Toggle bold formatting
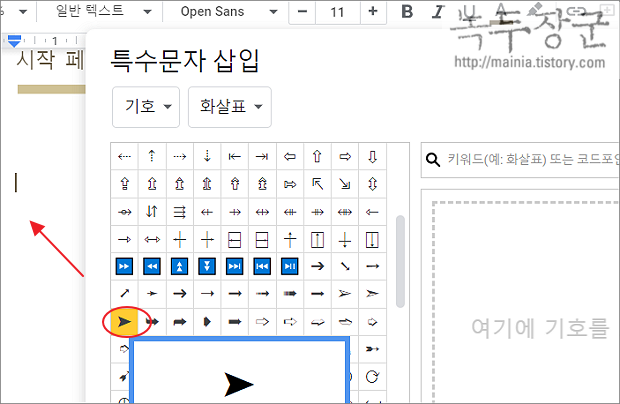The height and width of the screenshot is (404, 620). [x=407, y=12]
